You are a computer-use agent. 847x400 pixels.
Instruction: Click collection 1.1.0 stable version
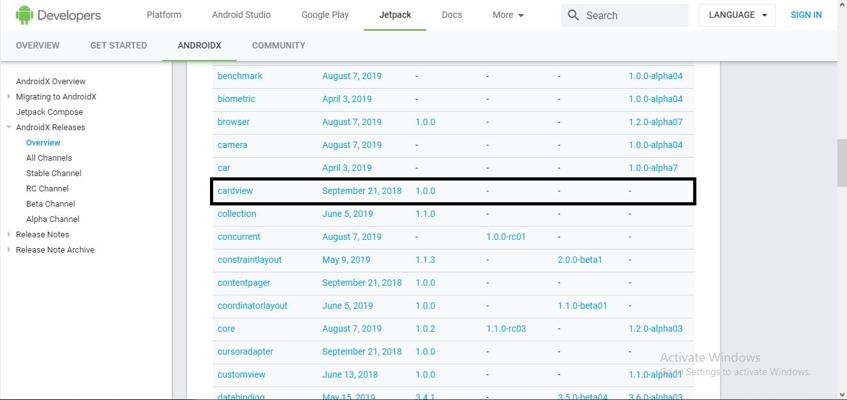(x=425, y=214)
